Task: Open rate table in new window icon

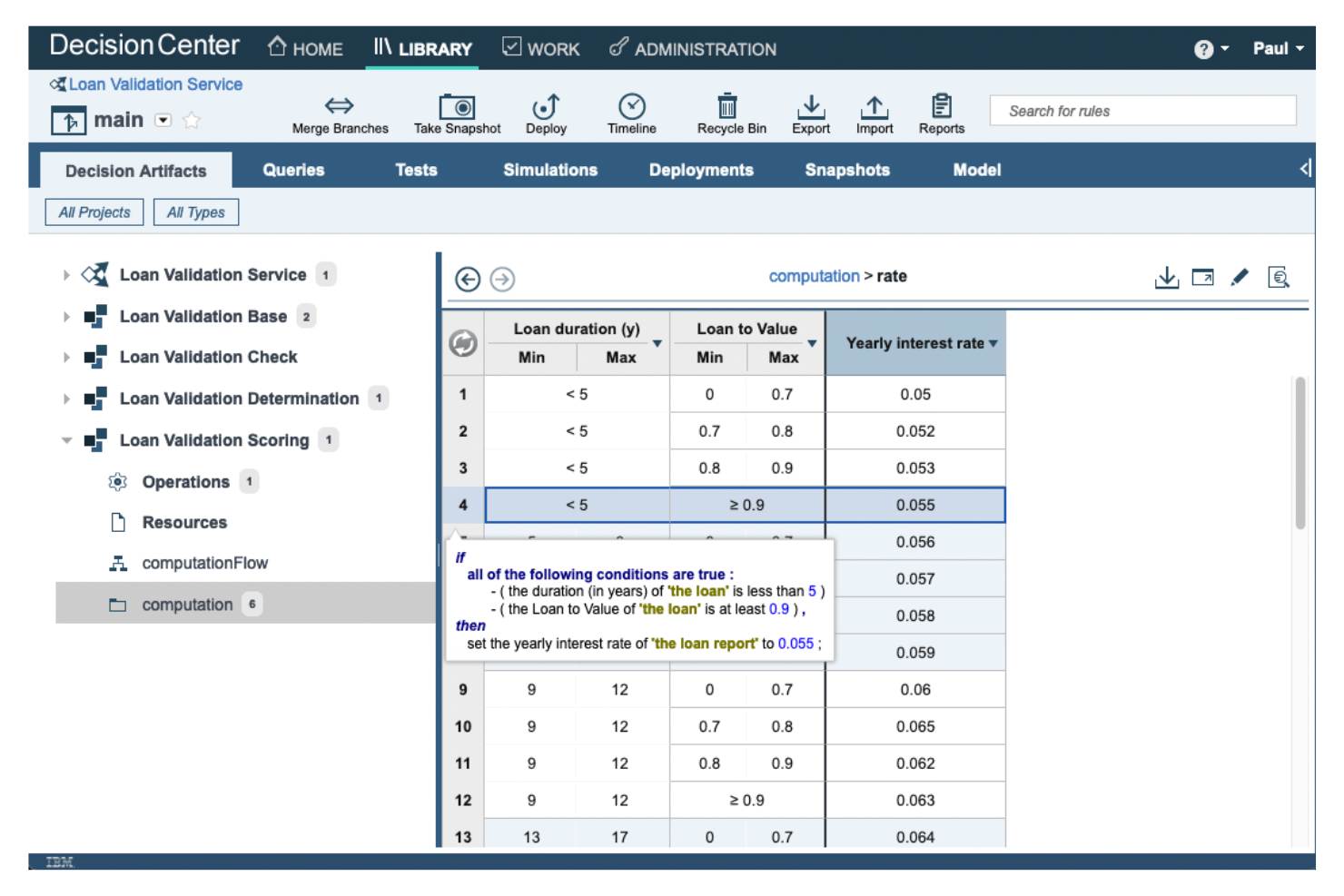Action: (x=1203, y=277)
